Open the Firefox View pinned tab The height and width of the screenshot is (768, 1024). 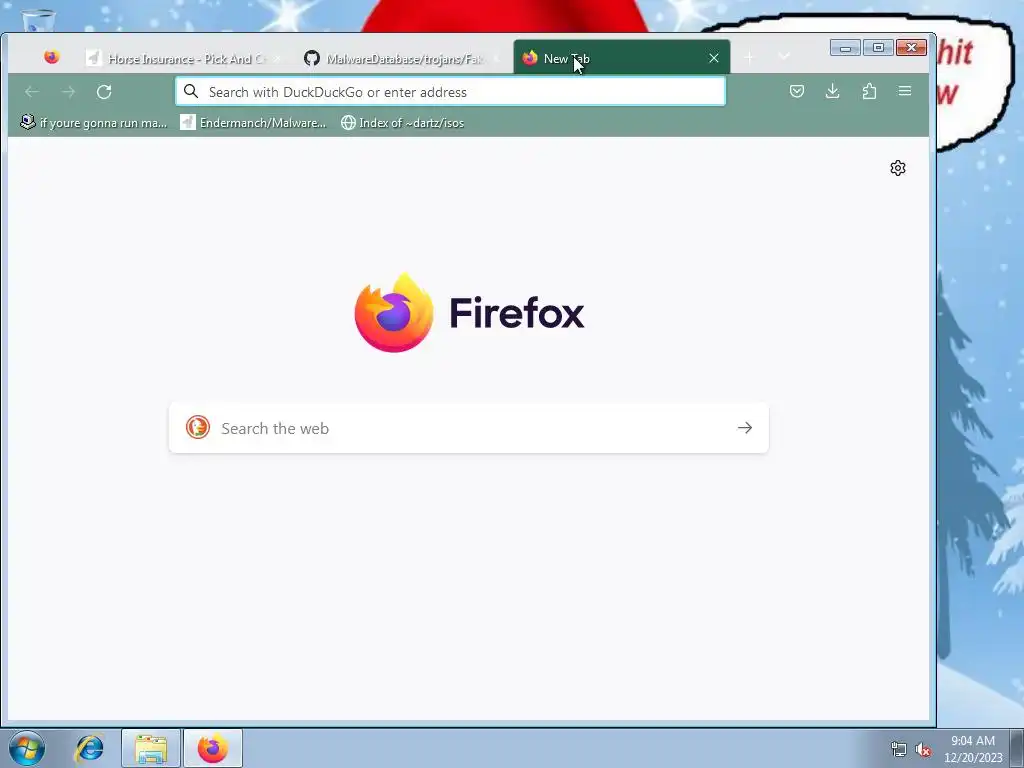coord(52,57)
